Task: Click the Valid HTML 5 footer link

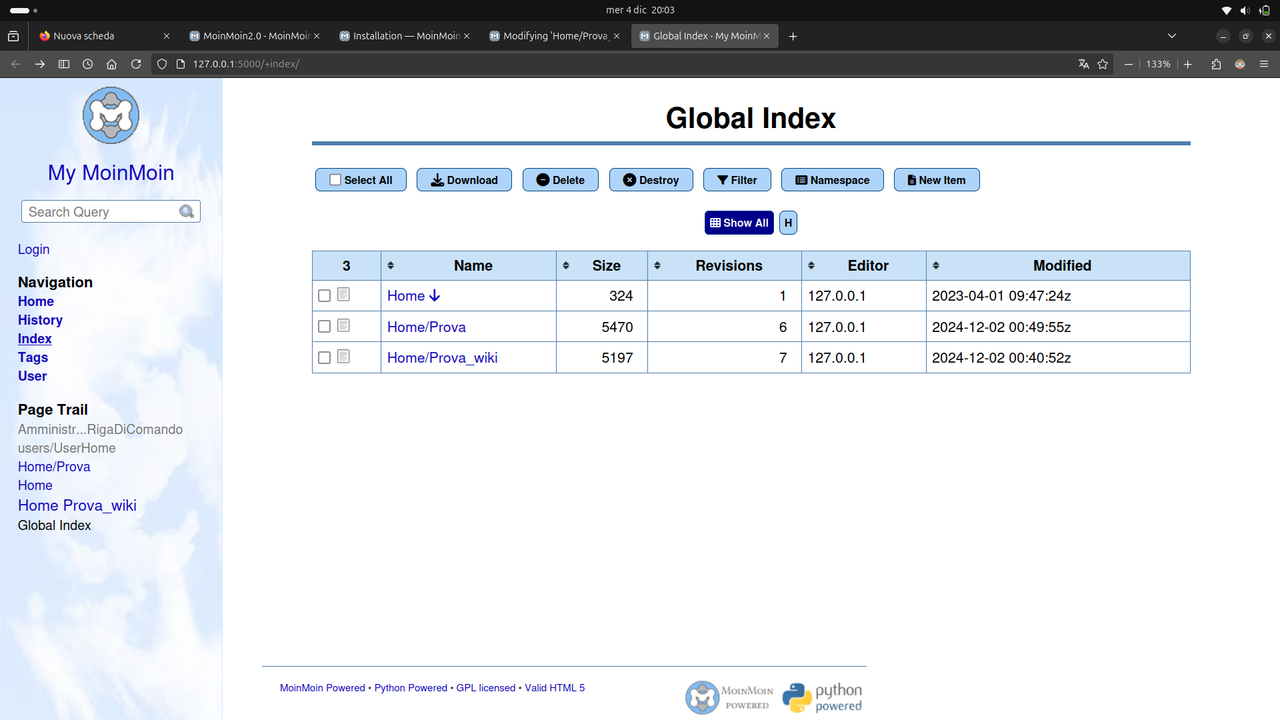Action: click(x=555, y=688)
